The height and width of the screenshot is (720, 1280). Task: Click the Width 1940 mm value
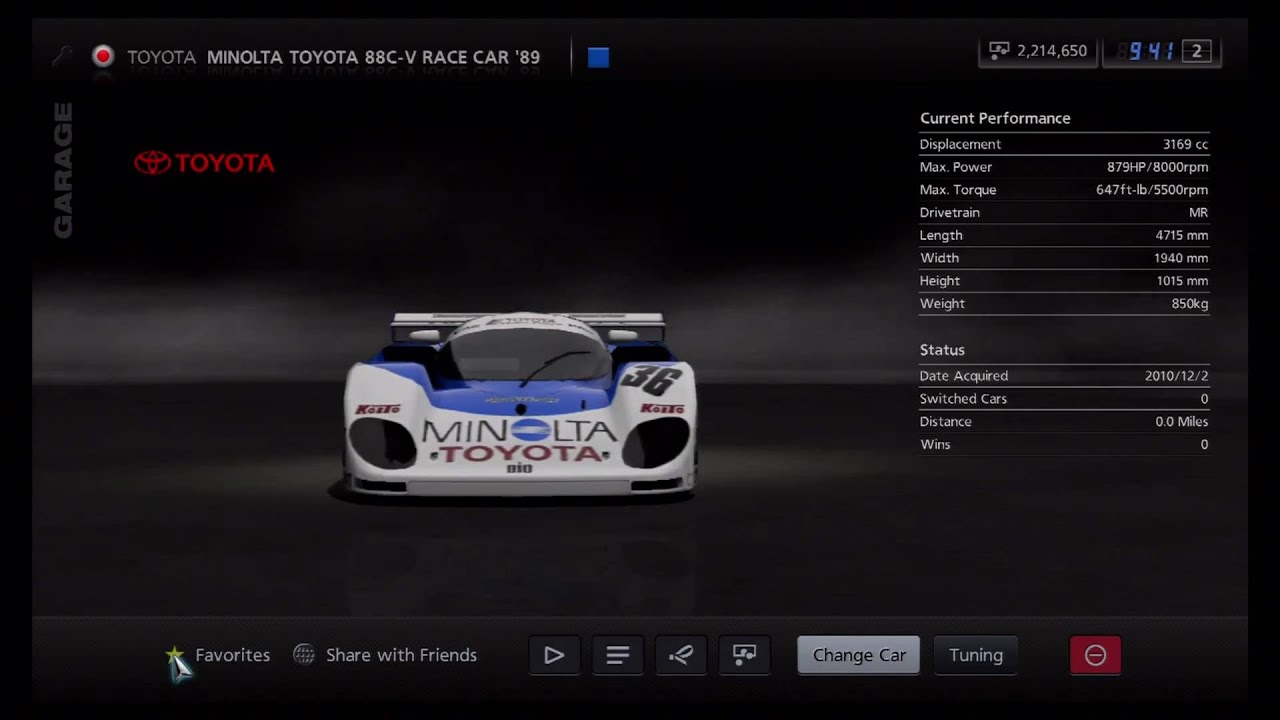coord(1181,258)
